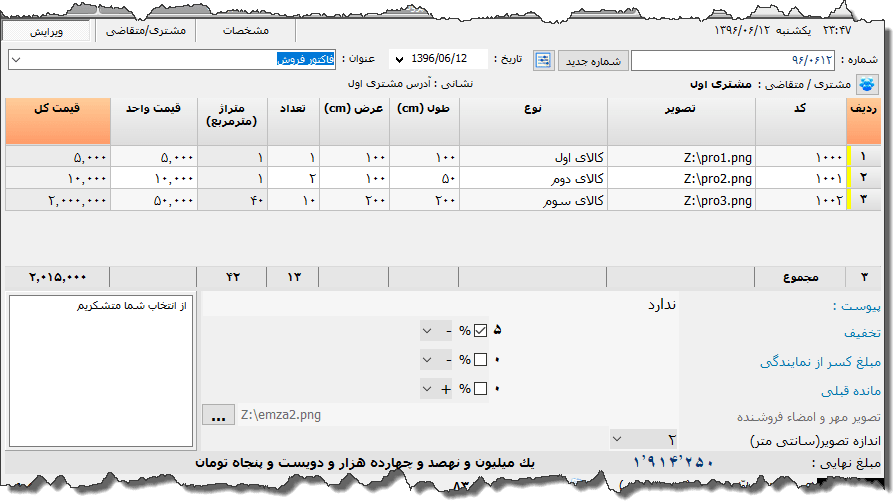Click the کالای اول type cell

(x=533, y=157)
